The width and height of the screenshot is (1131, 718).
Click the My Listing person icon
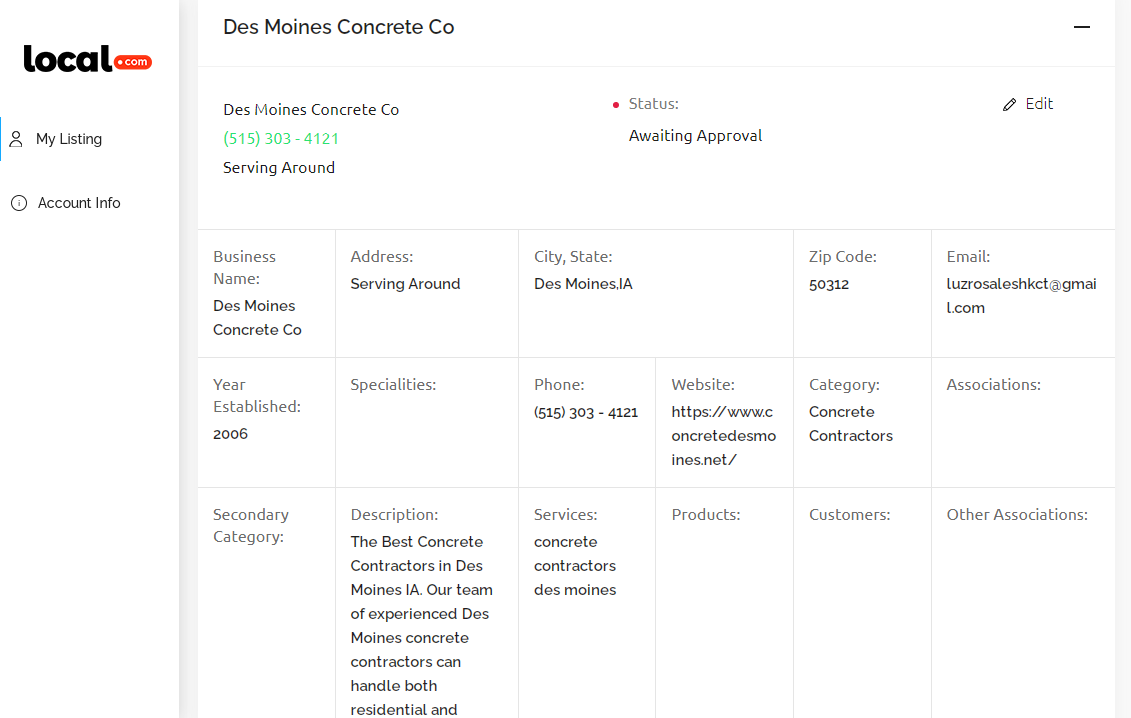tap(16, 139)
